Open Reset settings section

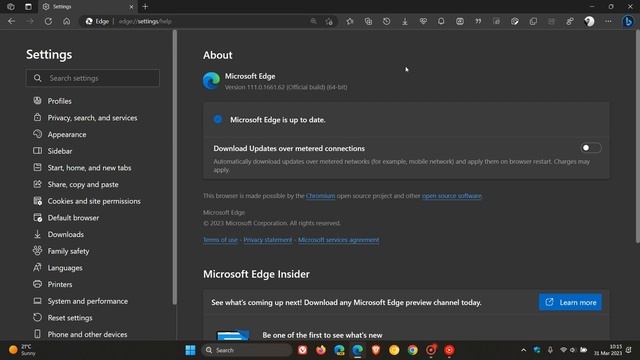click(62, 318)
